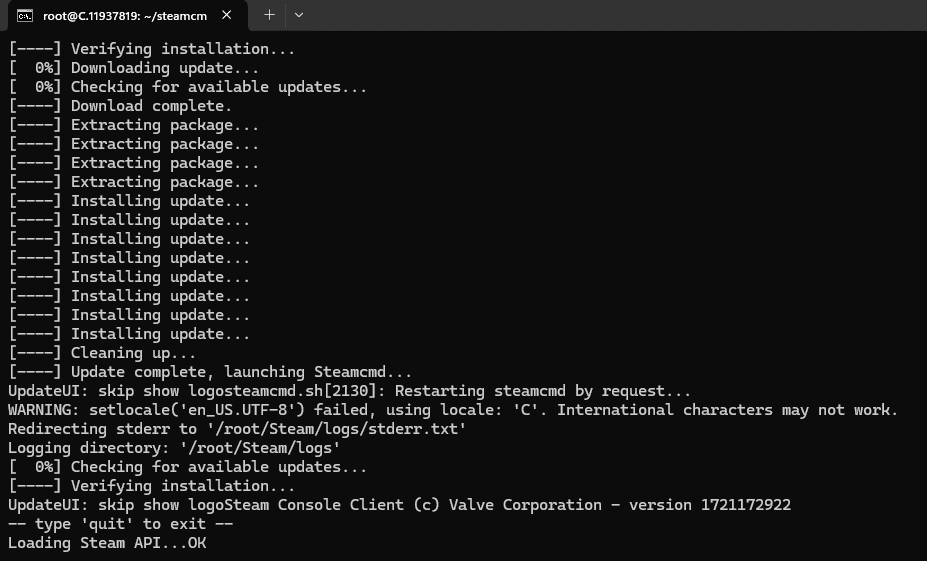Open a new terminal tab with plus

(x=269, y=15)
